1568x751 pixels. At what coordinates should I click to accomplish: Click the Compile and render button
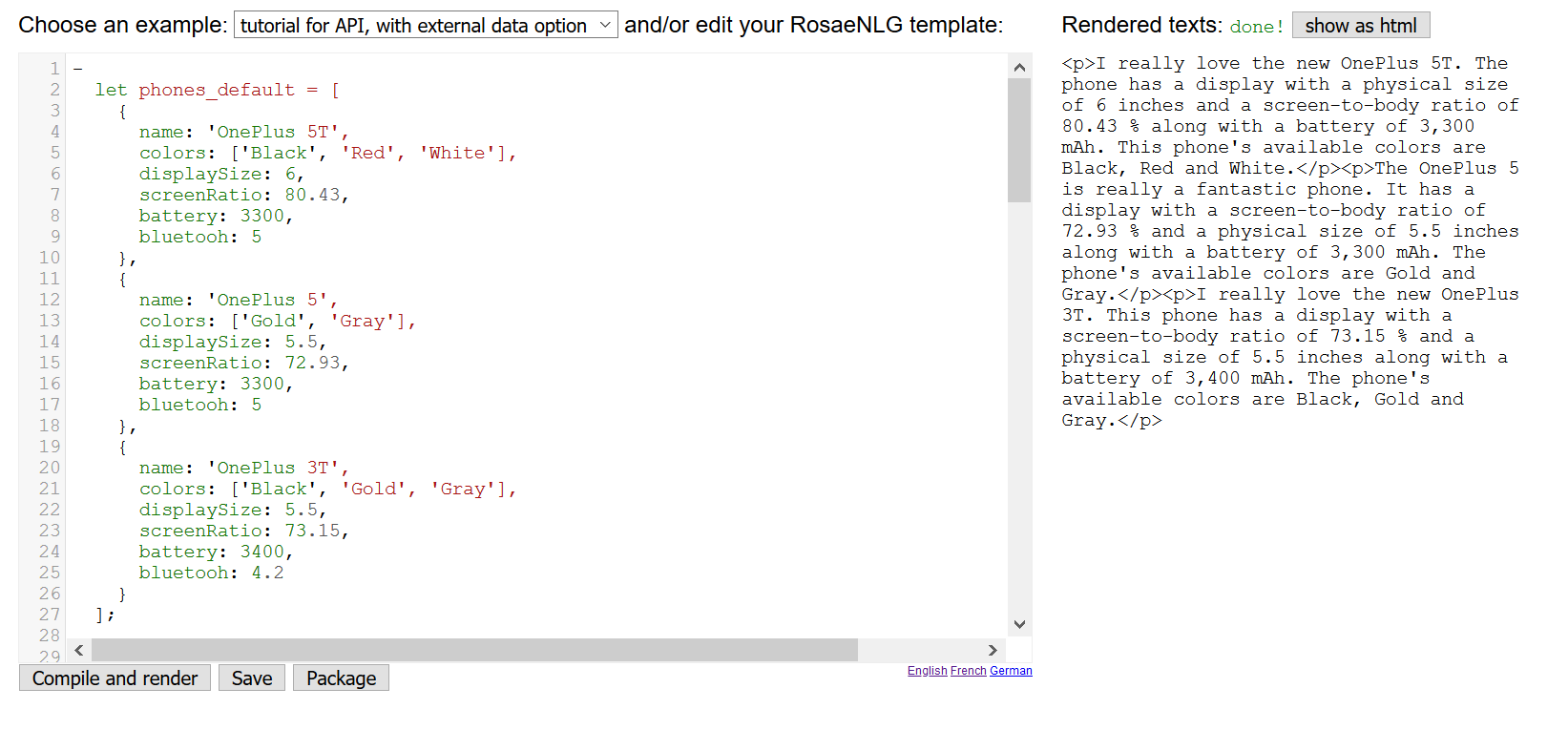coord(115,678)
